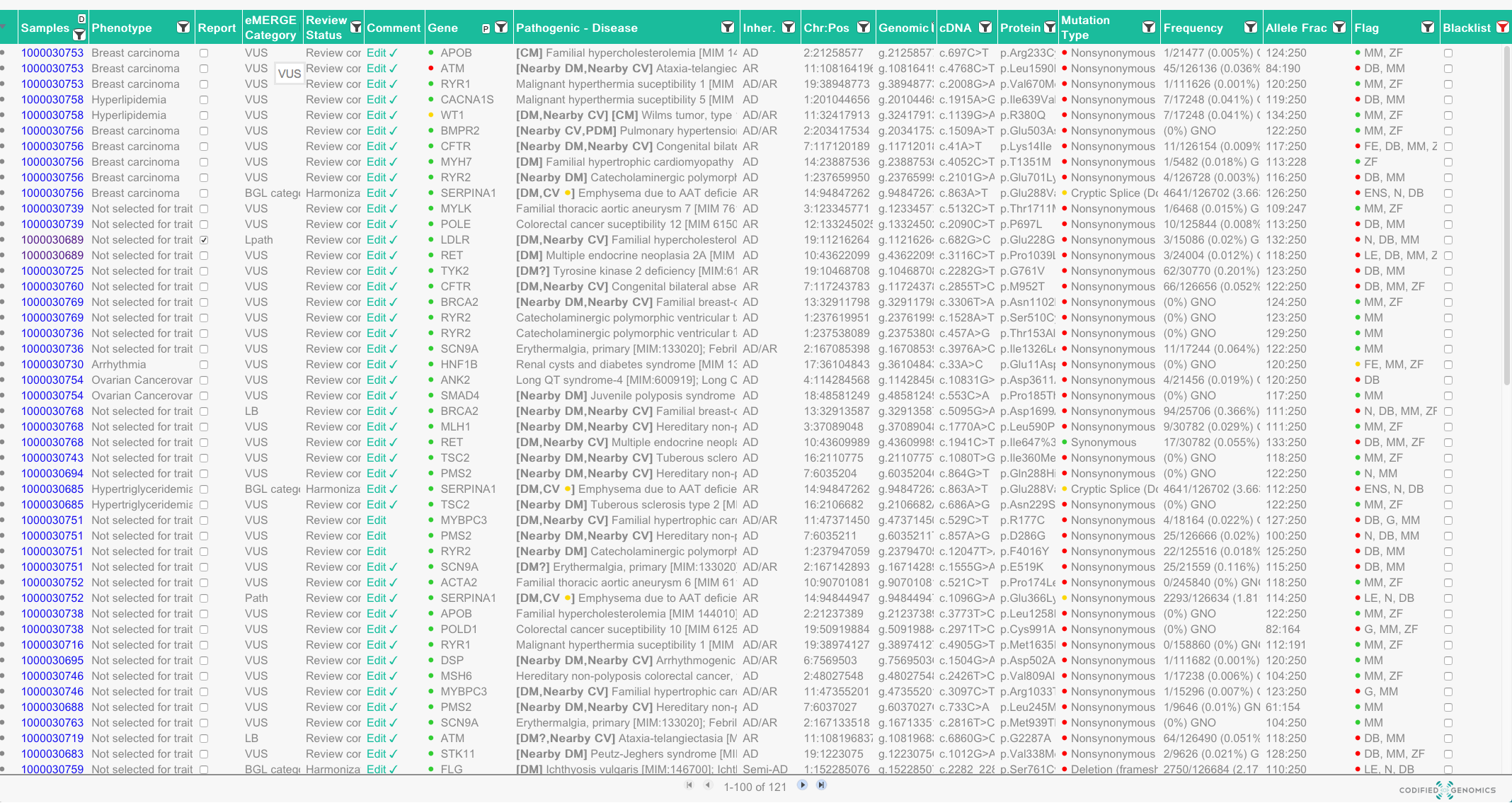Uncheck the Report checkbox for LDLR row
This screenshot has height=803, width=1512.
tap(204, 240)
